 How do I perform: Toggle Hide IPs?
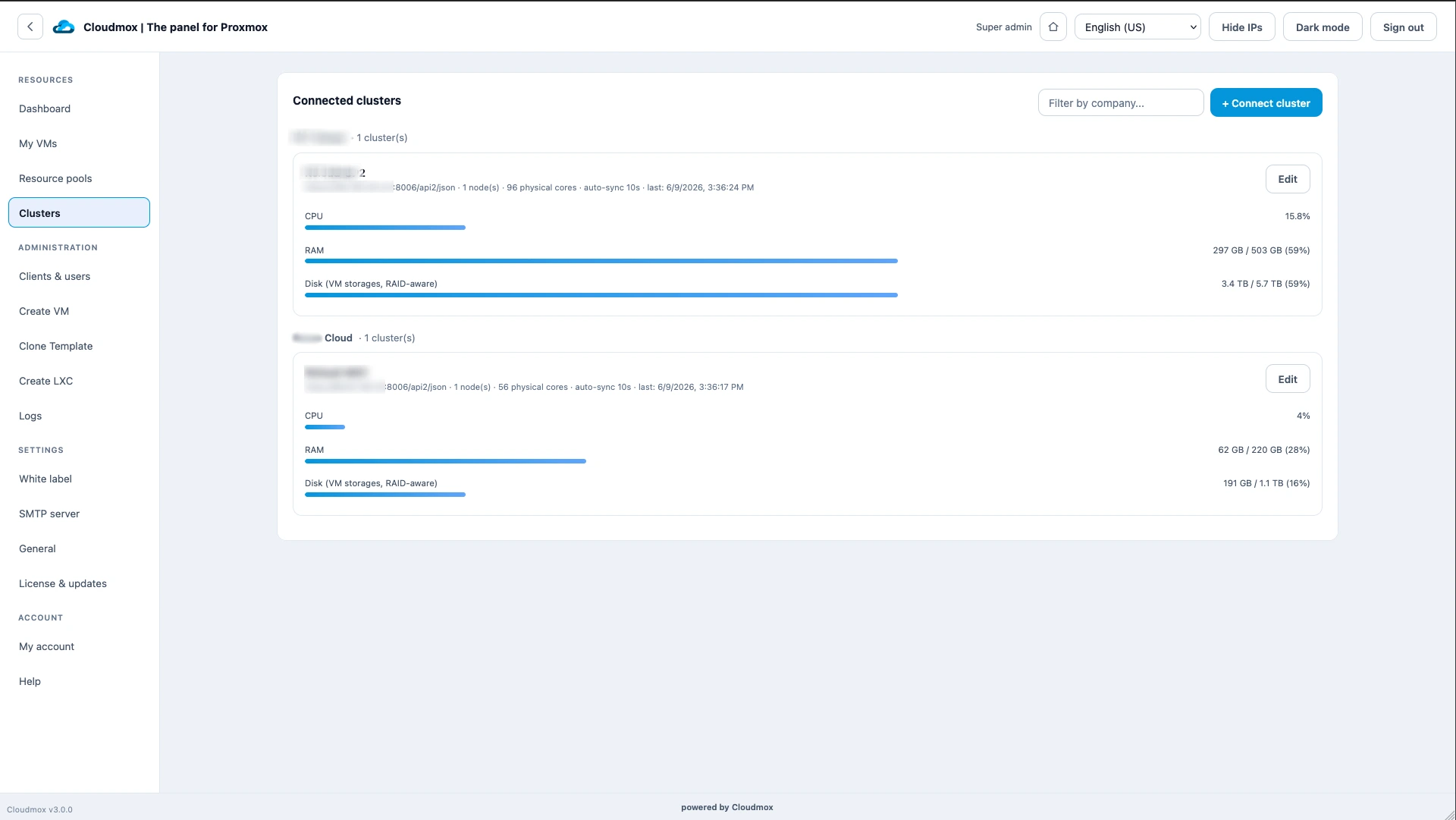pyautogui.click(x=1242, y=27)
